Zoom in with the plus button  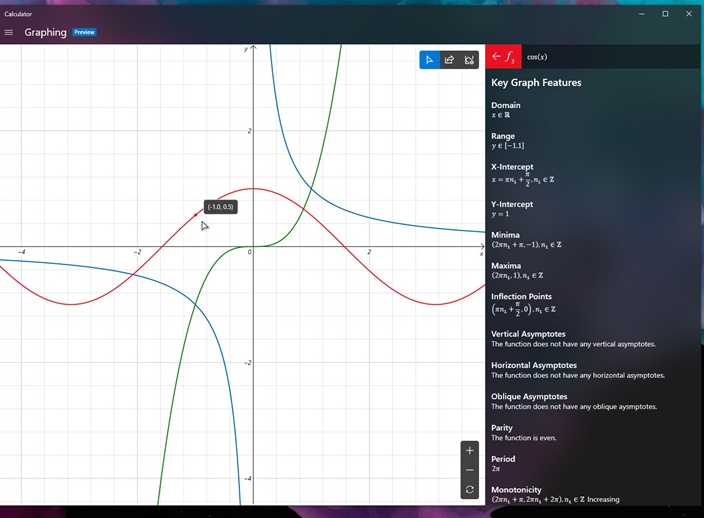pos(470,450)
